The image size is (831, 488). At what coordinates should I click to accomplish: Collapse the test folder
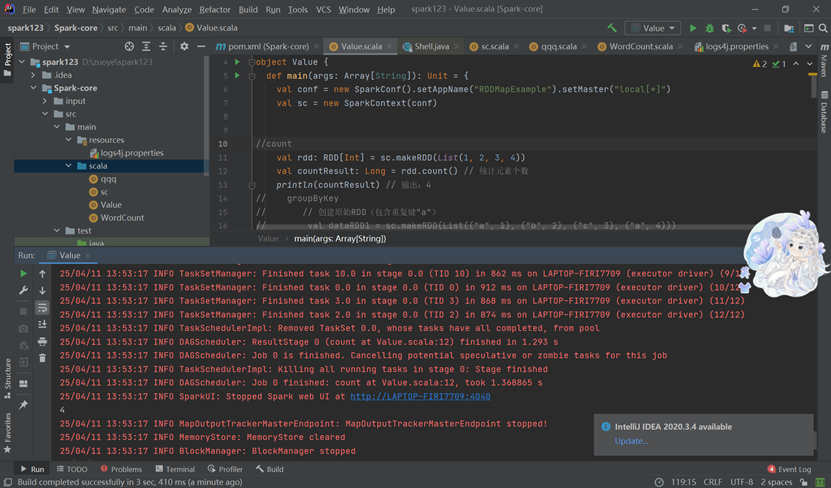(x=57, y=230)
